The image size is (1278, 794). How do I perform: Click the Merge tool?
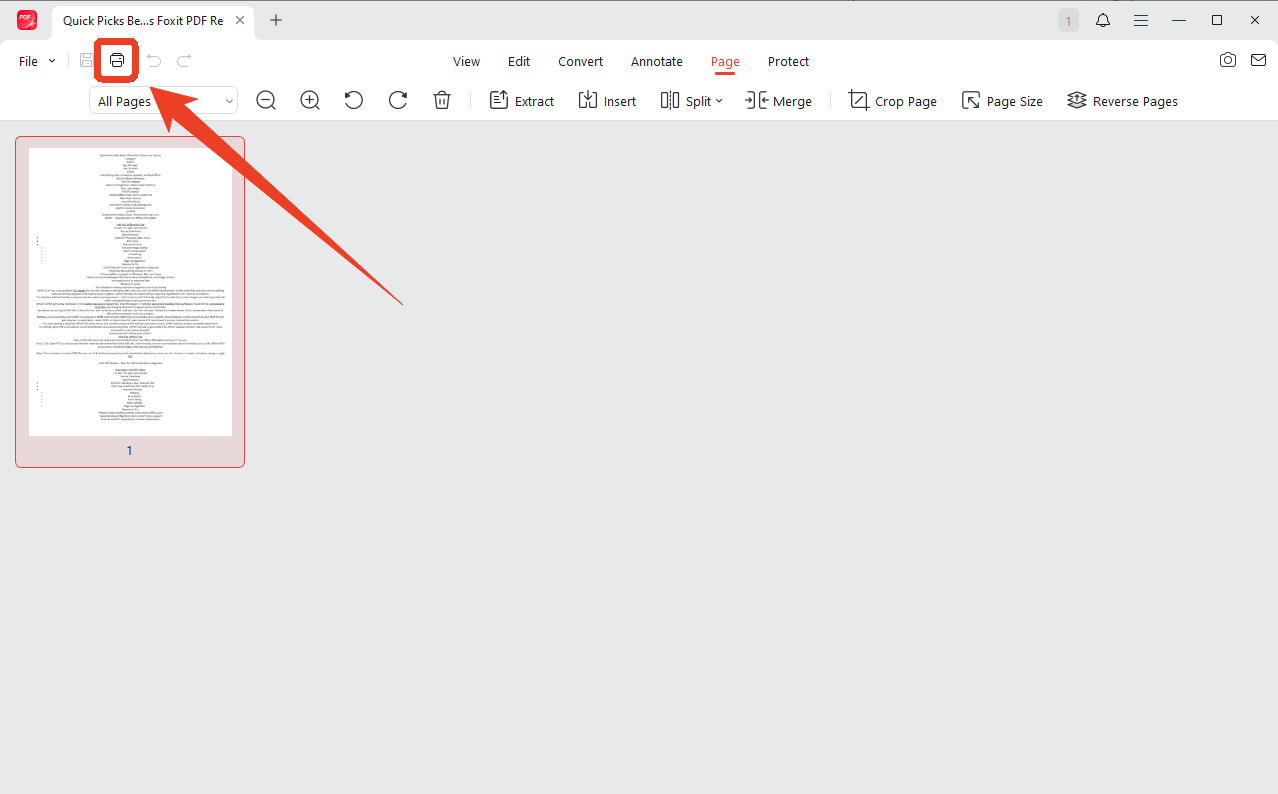click(779, 101)
